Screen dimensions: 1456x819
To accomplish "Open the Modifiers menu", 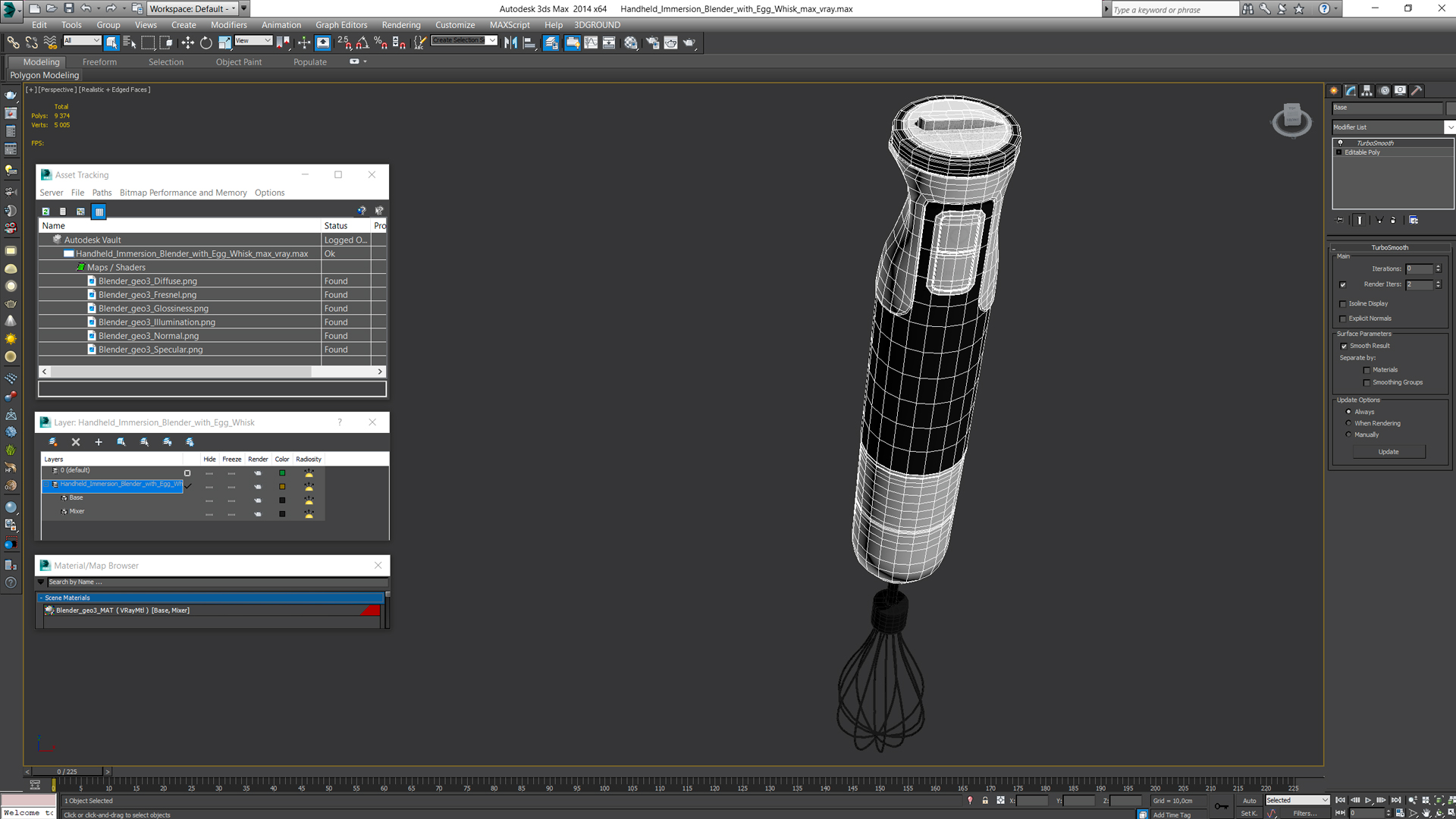I will (x=229, y=25).
